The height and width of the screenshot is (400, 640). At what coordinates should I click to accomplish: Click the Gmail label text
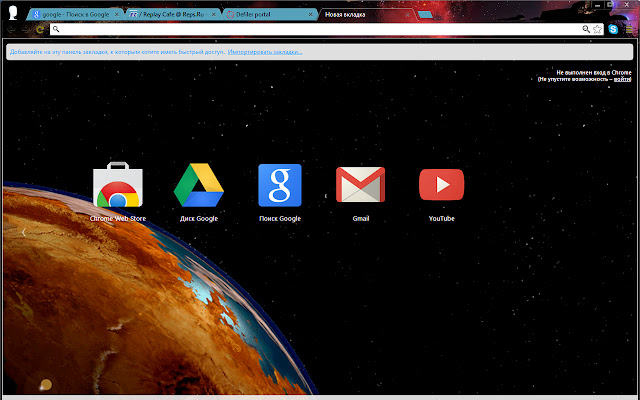361,219
